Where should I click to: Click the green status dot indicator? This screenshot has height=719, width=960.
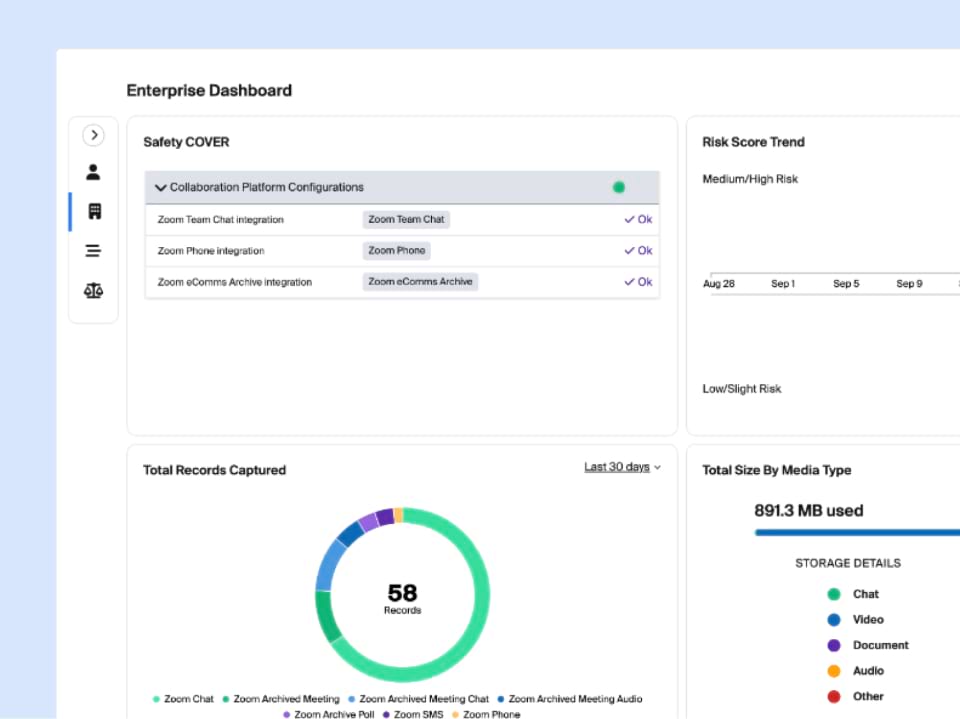(618, 187)
